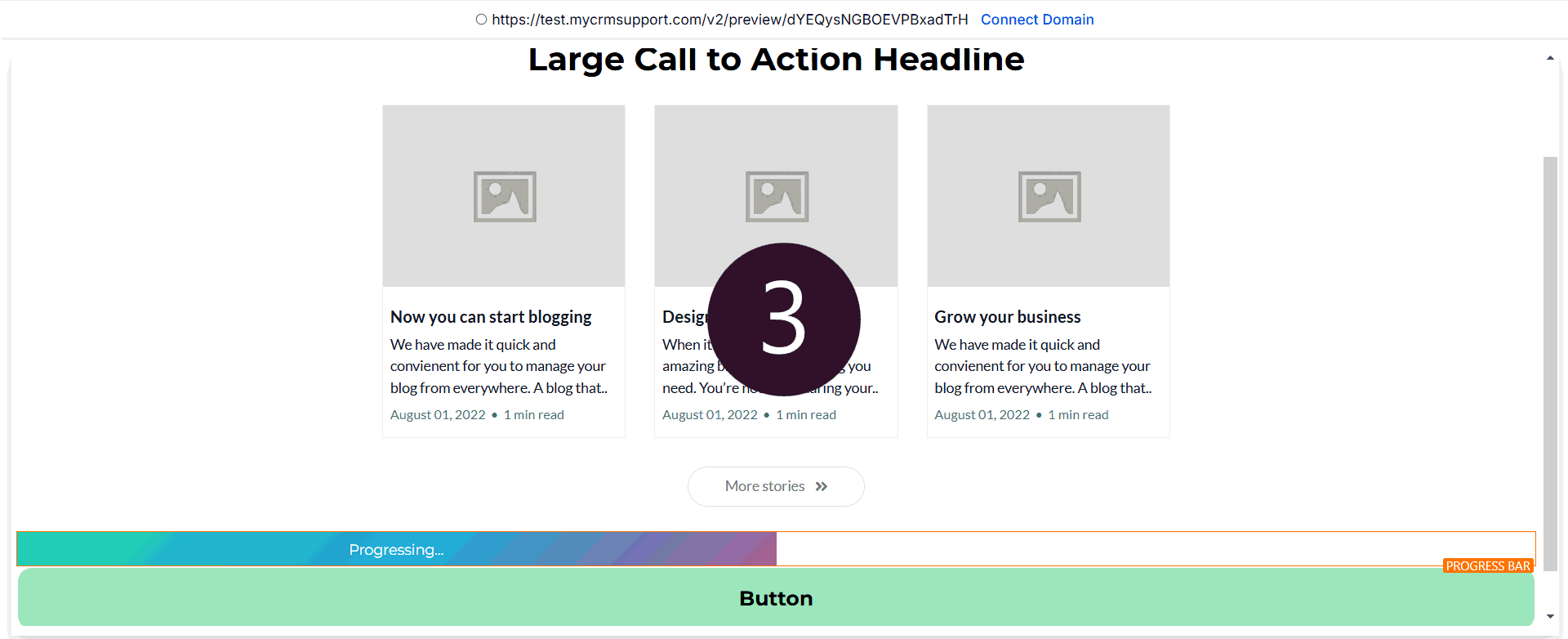Click the circle icon before the URL

[x=481, y=20]
